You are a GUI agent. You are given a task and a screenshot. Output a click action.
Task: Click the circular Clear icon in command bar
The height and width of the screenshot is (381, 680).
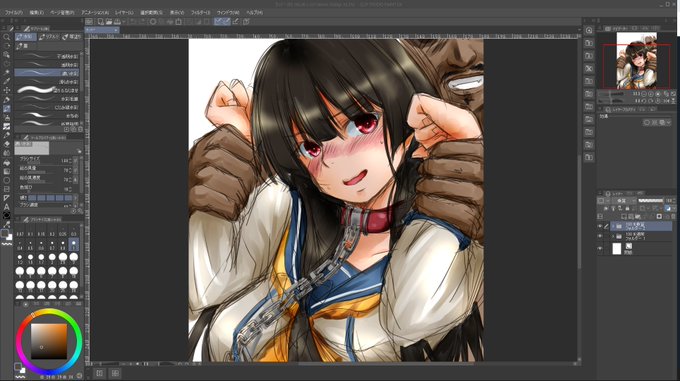pyautogui.click(x=153, y=22)
